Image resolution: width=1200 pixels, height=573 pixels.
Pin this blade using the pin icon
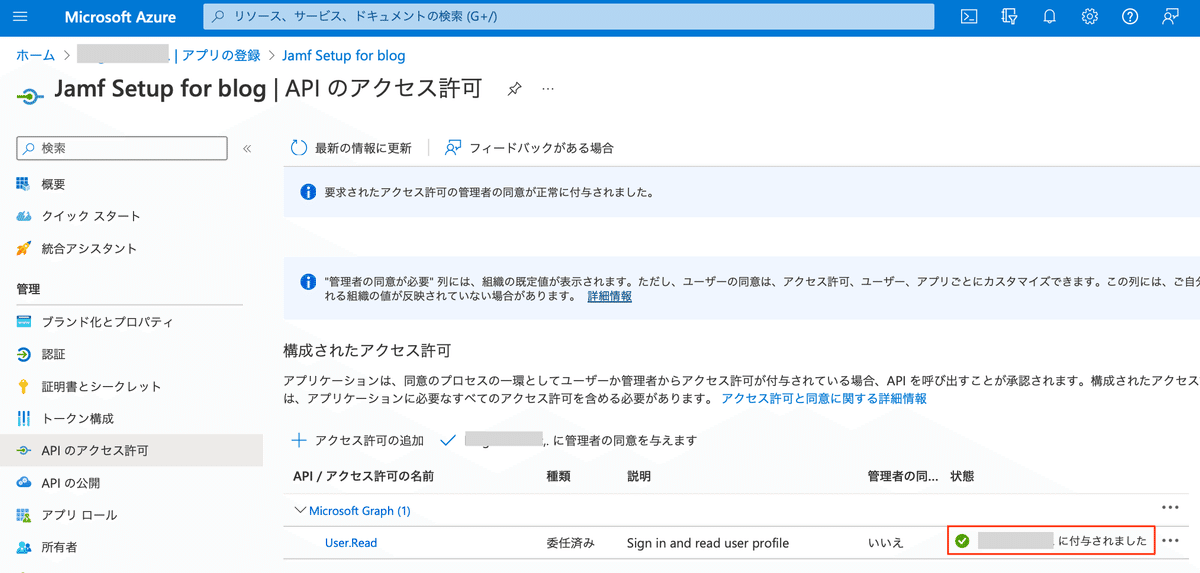[514, 89]
